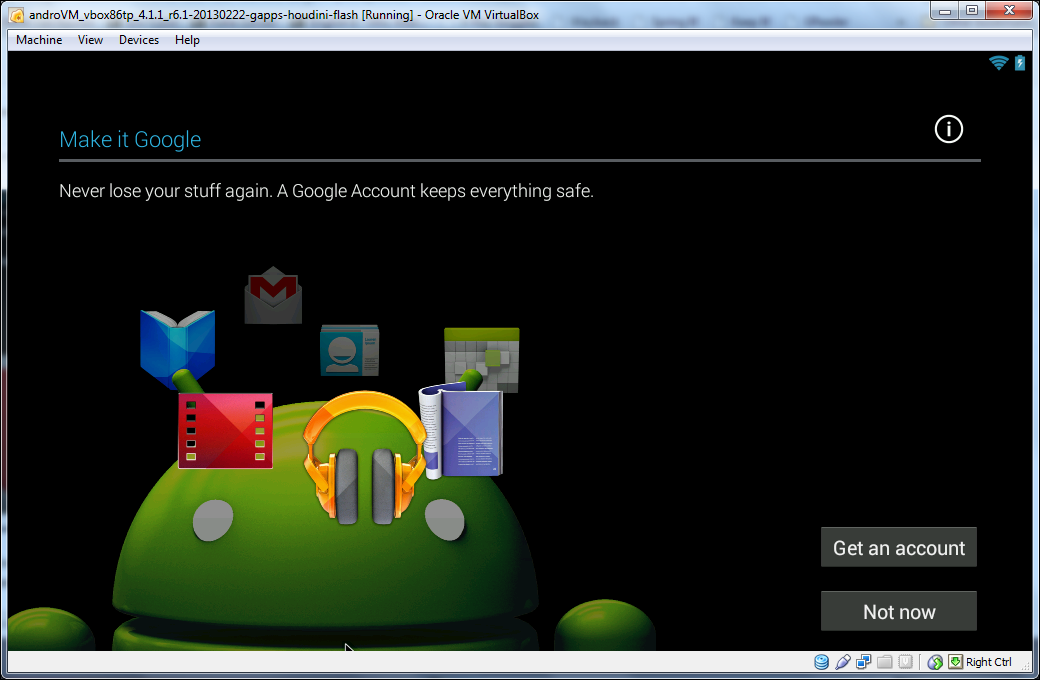Click the Android Wi-Fi status icon
Screen dimensions: 1040x680
[998, 63]
